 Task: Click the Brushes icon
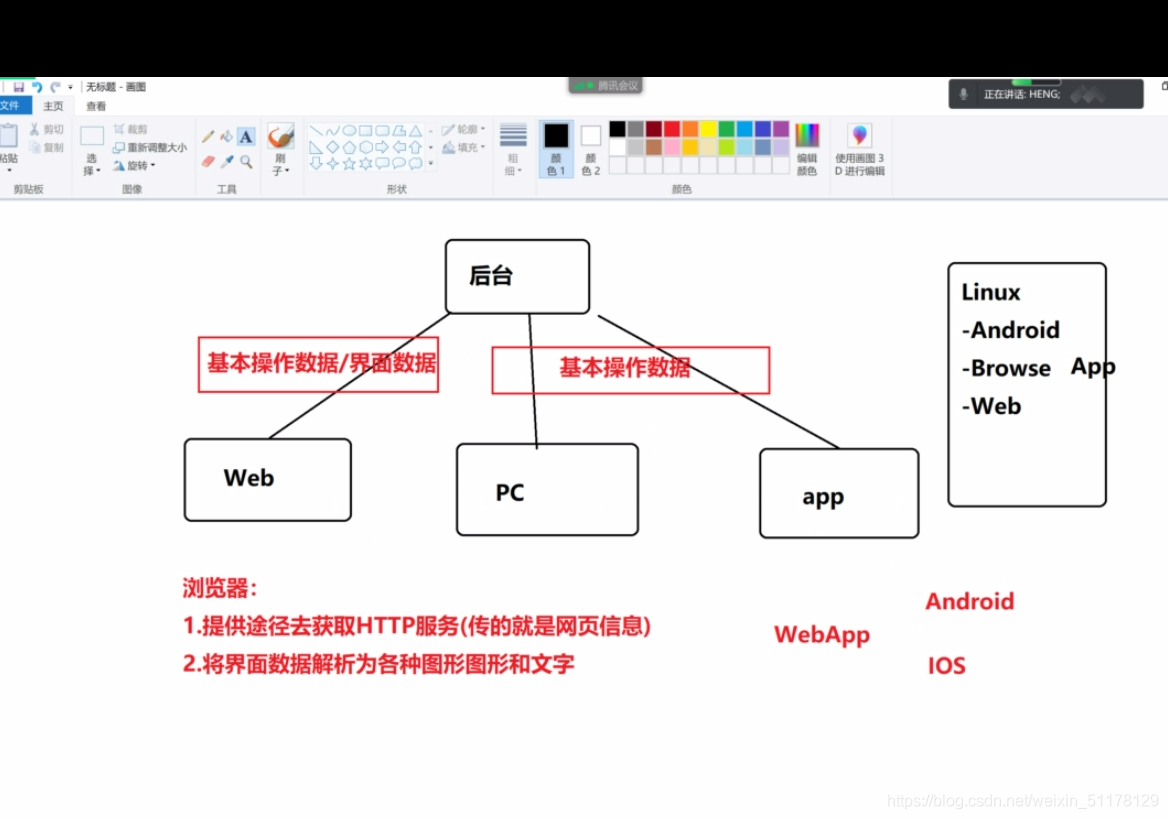click(x=281, y=136)
